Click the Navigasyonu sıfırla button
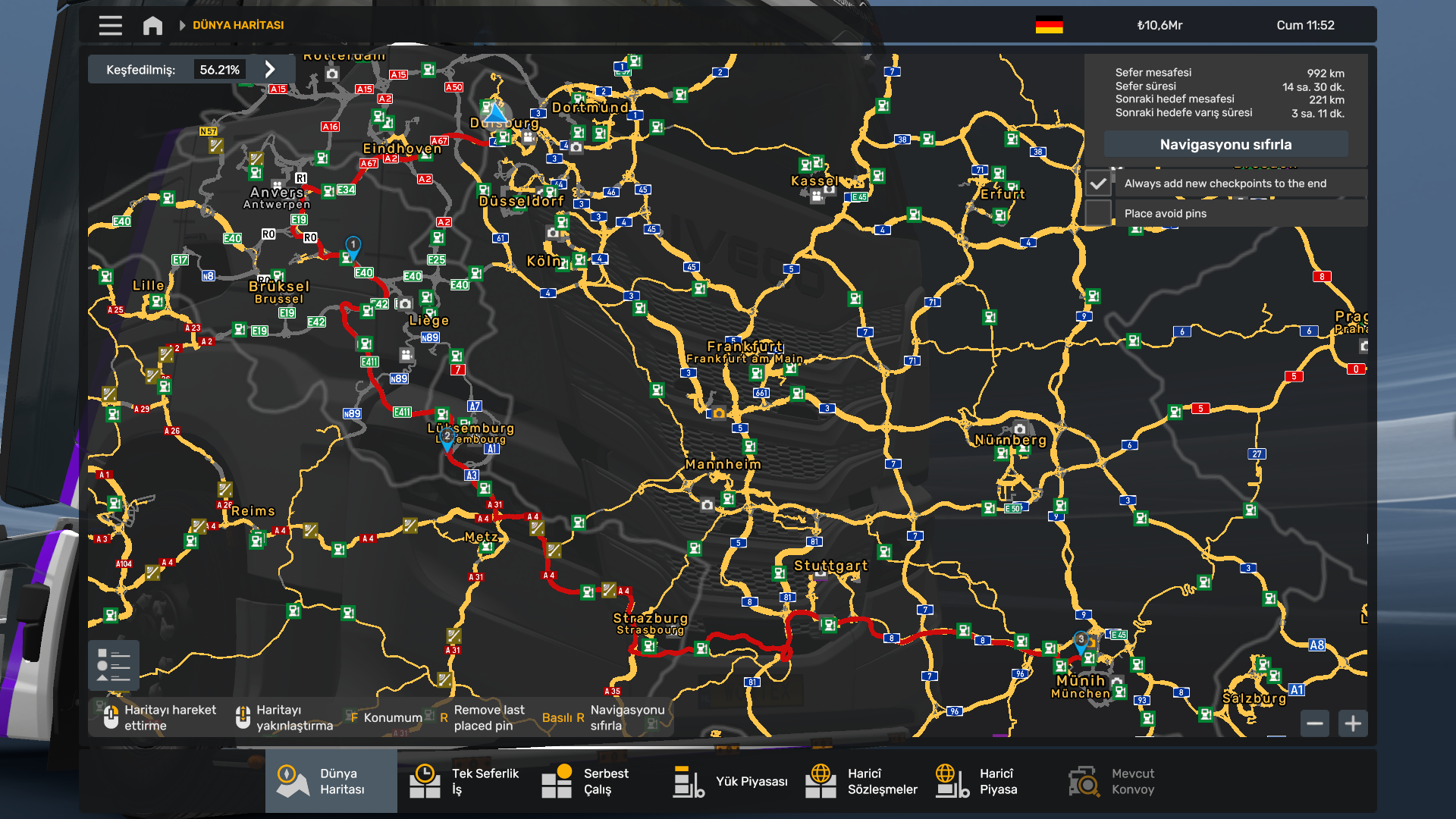The width and height of the screenshot is (1456, 819). pos(1225,144)
